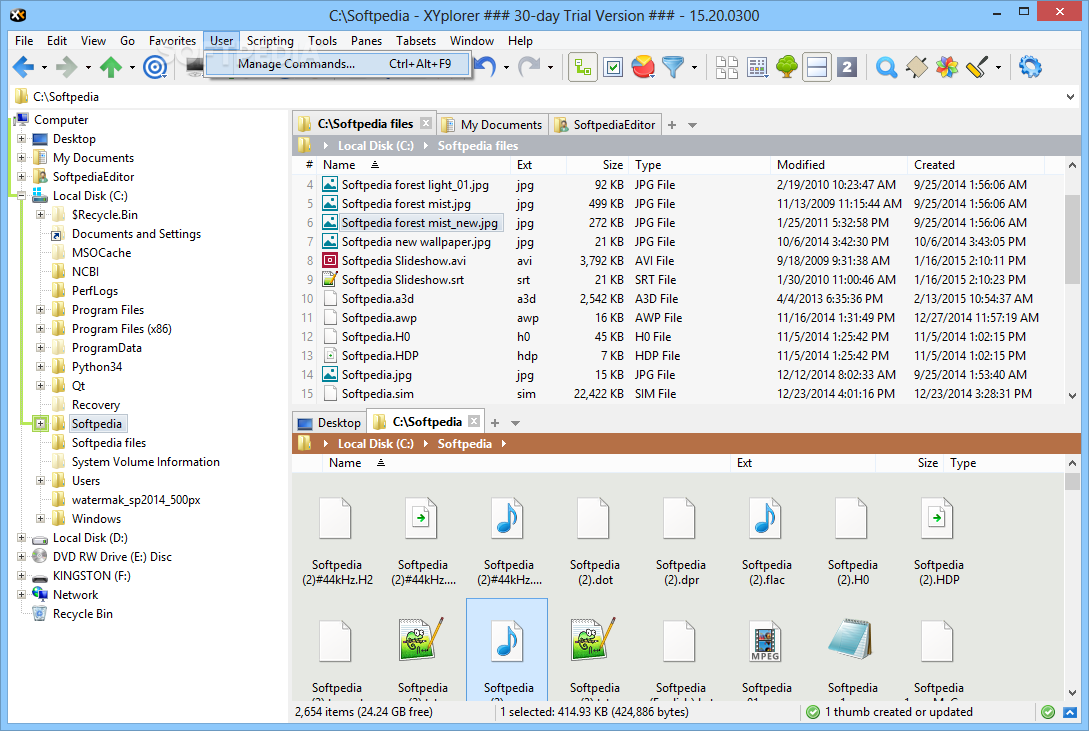Click upper pane vertical scrollbar thumb
The height and width of the screenshot is (731, 1089).
1072,240
